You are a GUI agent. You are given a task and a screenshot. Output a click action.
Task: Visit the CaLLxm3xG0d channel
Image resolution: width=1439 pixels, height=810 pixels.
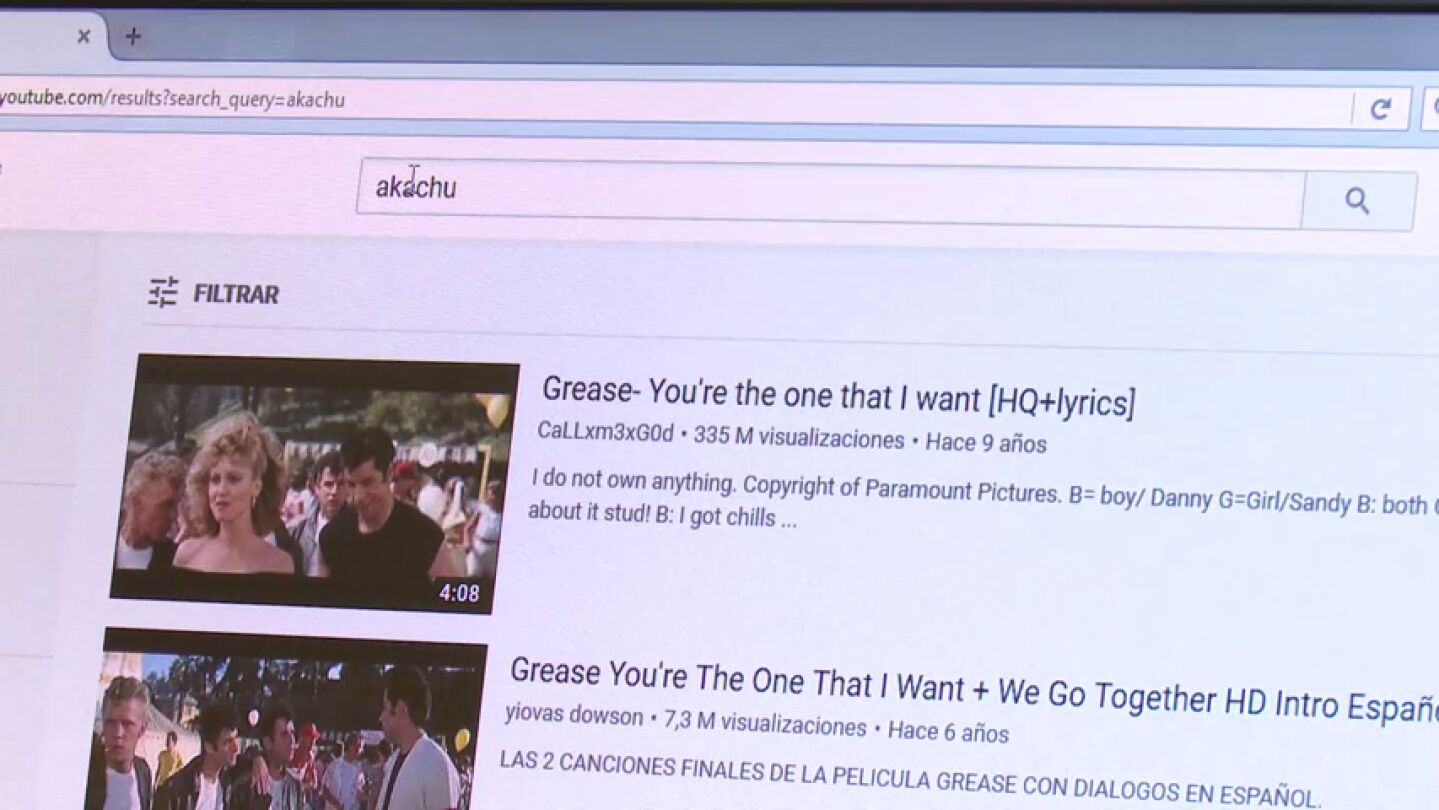click(605, 433)
